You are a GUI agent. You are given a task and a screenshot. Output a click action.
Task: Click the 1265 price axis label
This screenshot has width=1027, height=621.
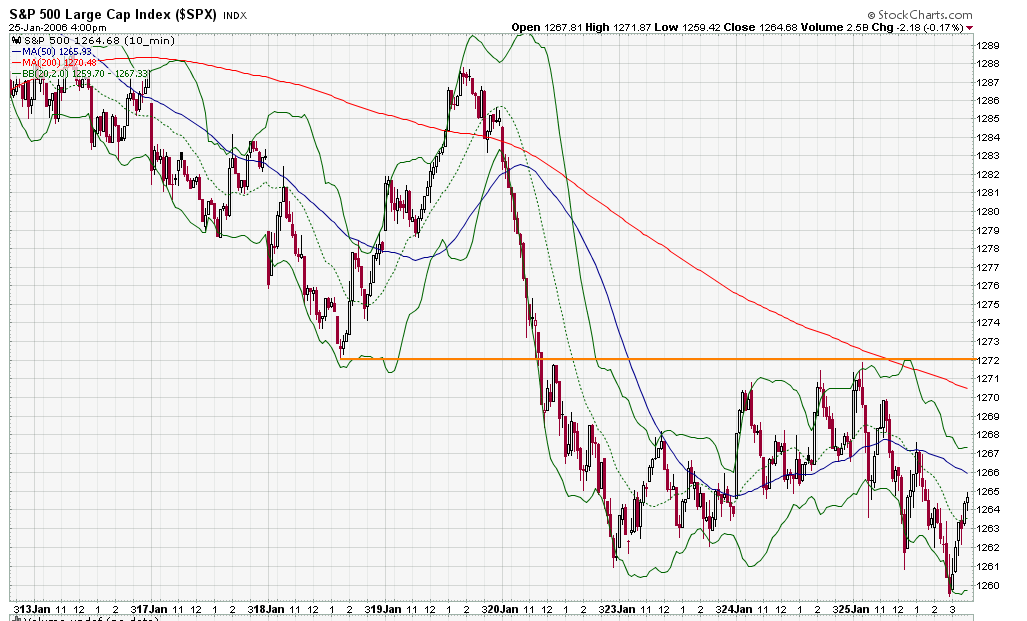tap(988, 491)
